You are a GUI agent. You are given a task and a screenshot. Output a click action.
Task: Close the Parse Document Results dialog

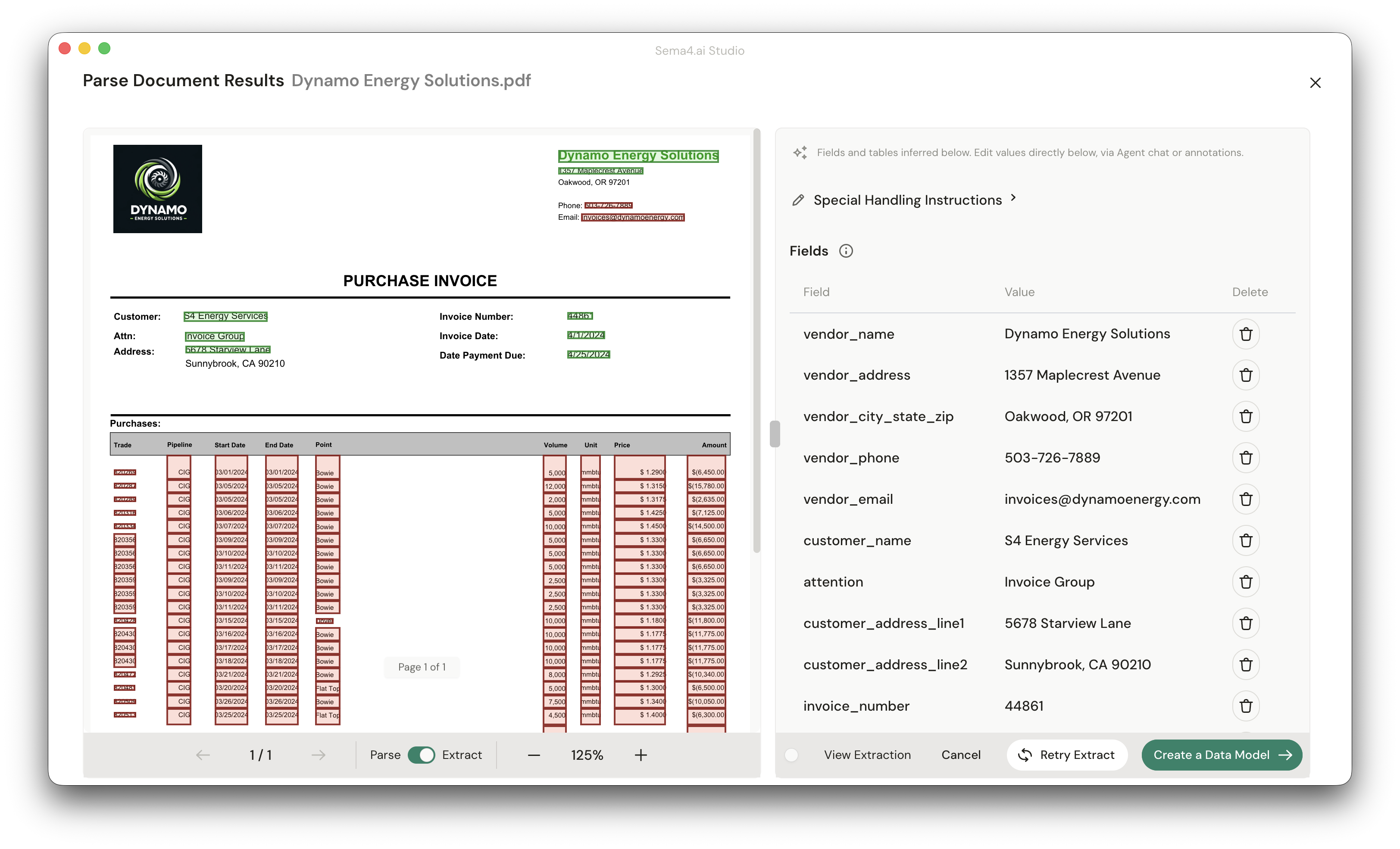coord(1316,82)
